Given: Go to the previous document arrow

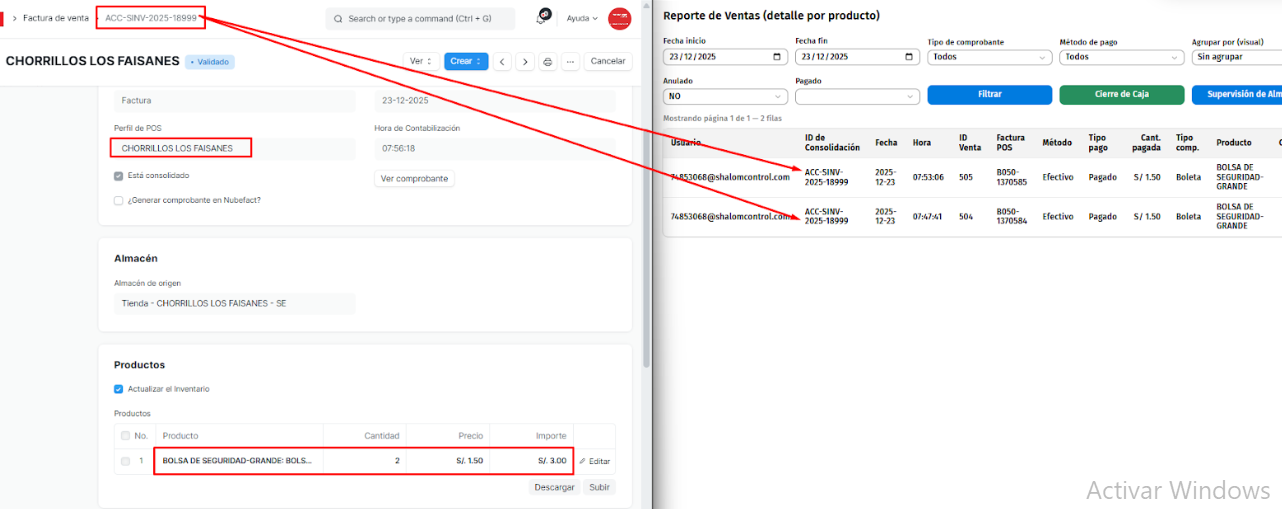Looking at the screenshot, I should click(x=502, y=61).
